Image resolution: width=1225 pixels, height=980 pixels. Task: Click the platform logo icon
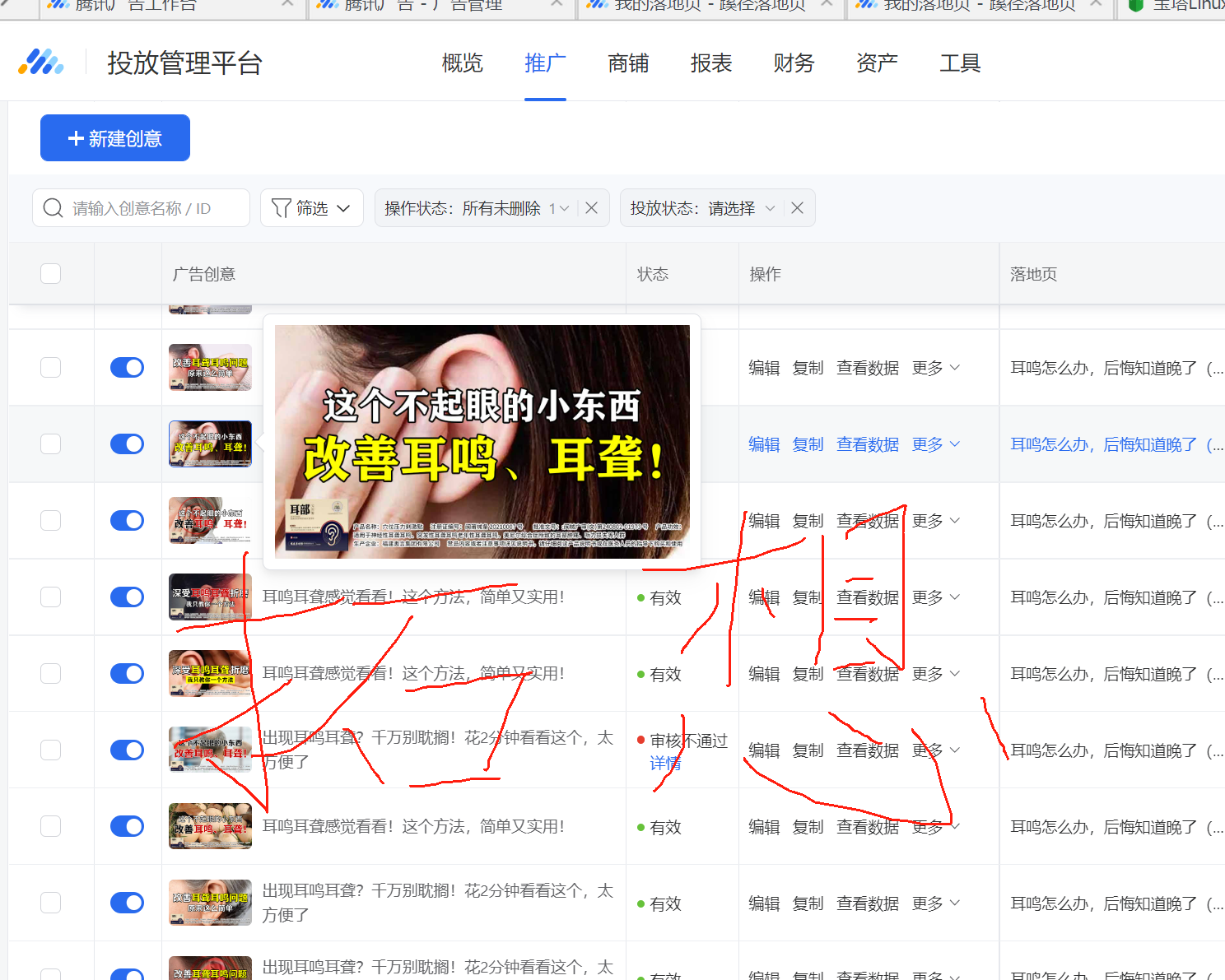(41, 63)
